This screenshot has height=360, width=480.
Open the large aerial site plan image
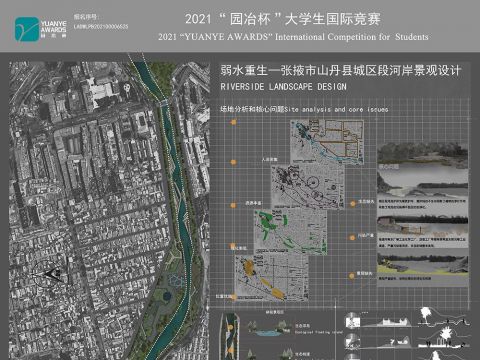[x=109, y=210]
